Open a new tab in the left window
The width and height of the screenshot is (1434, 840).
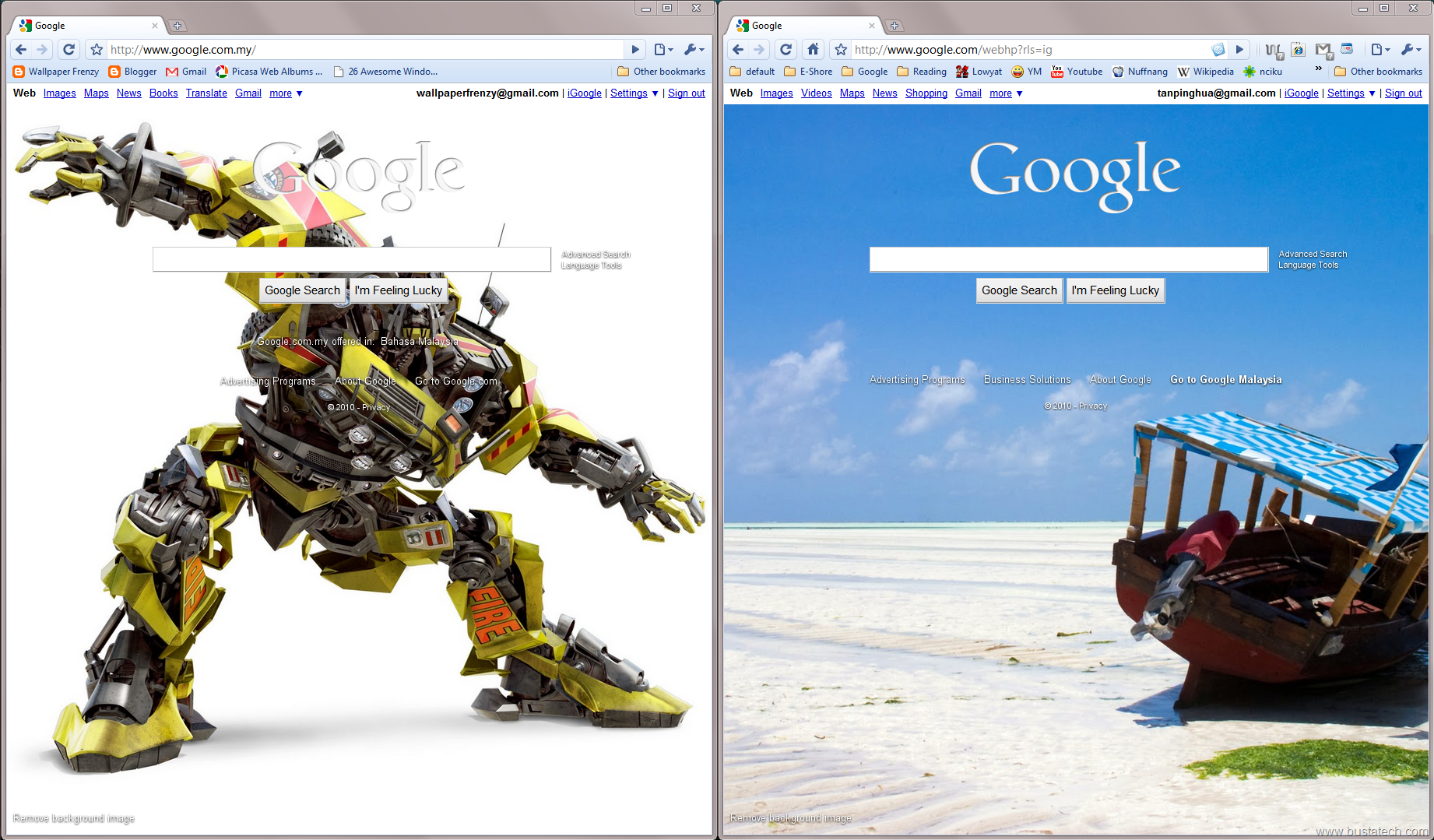[177, 26]
